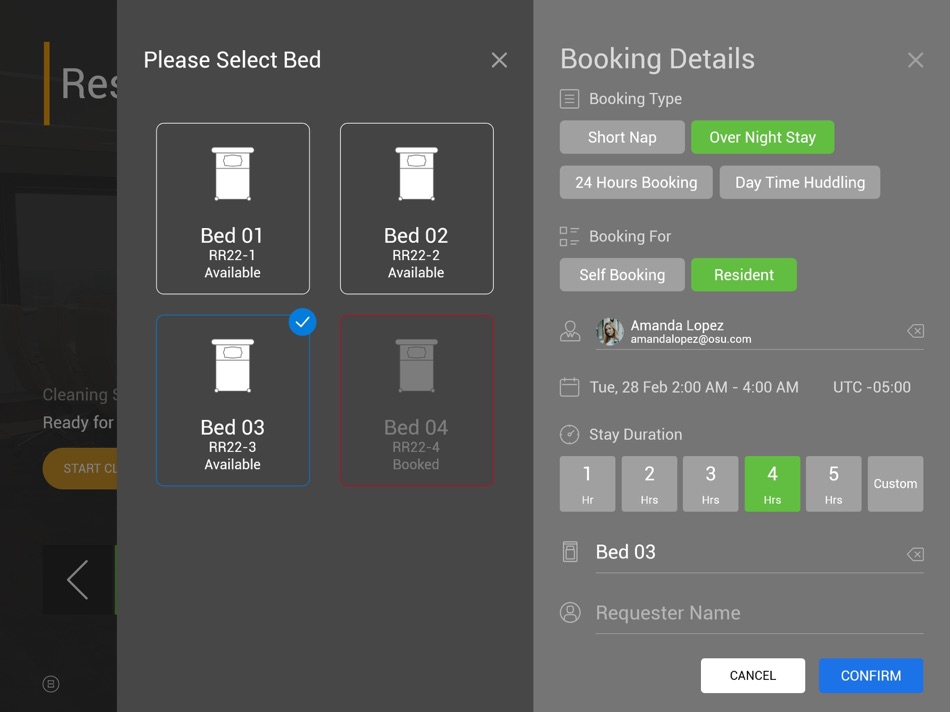Pick the 5 Hrs stay duration
This screenshot has height=712, width=950.
(x=834, y=484)
